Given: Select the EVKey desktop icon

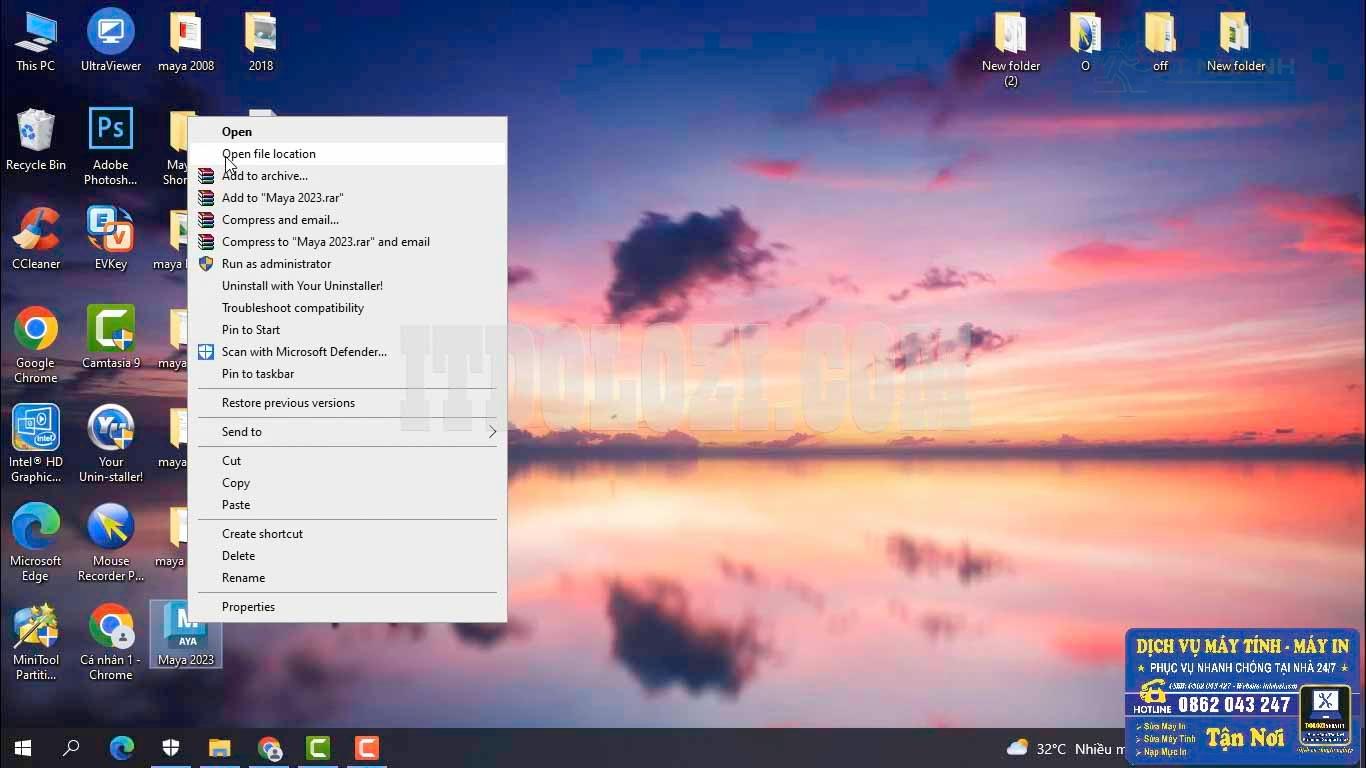Looking at the screenshot, I should (x=110, y=238).
